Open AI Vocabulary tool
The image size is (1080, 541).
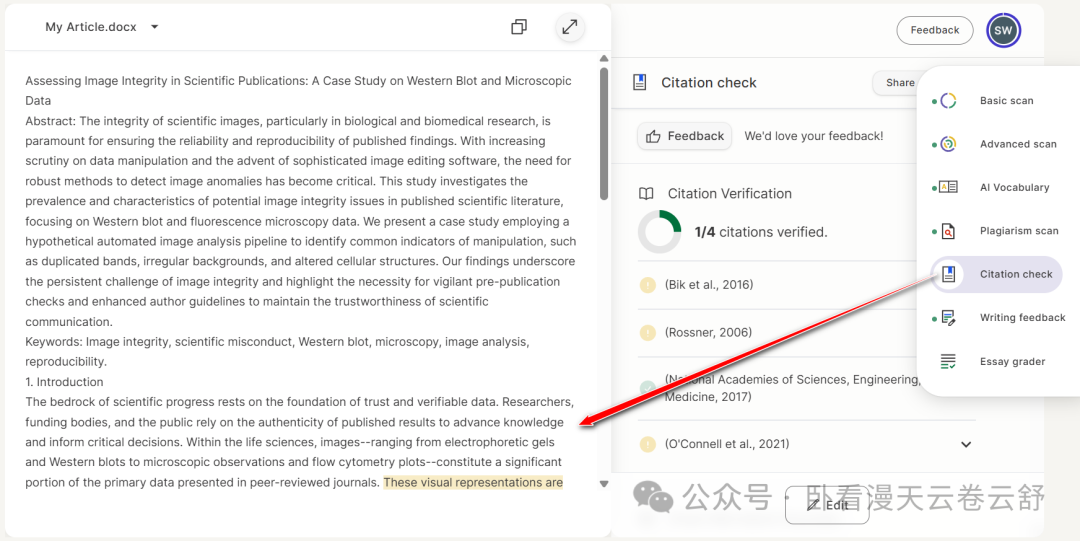point(1014,187)
